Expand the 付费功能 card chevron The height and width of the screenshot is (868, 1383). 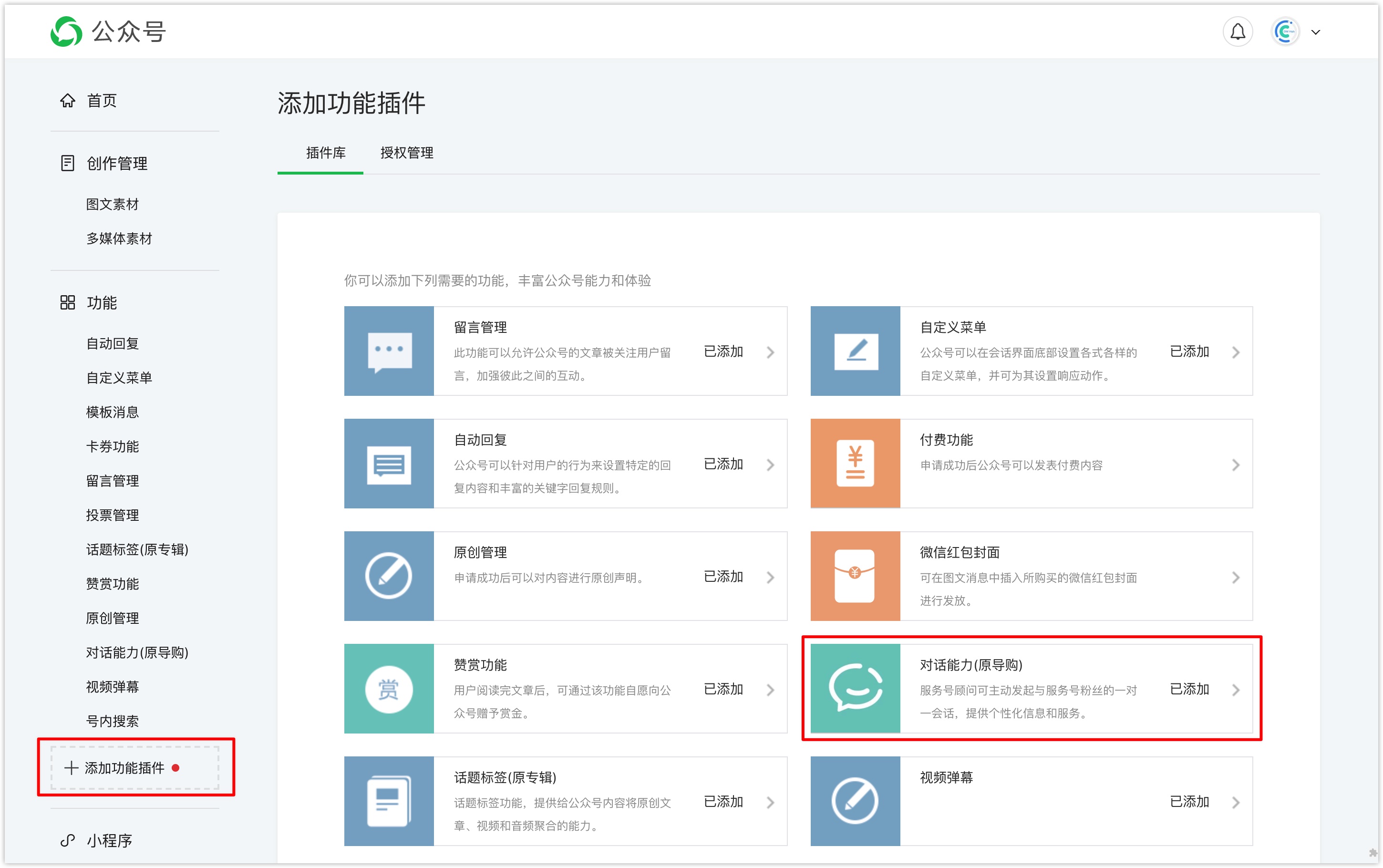tap(1236, 465)
